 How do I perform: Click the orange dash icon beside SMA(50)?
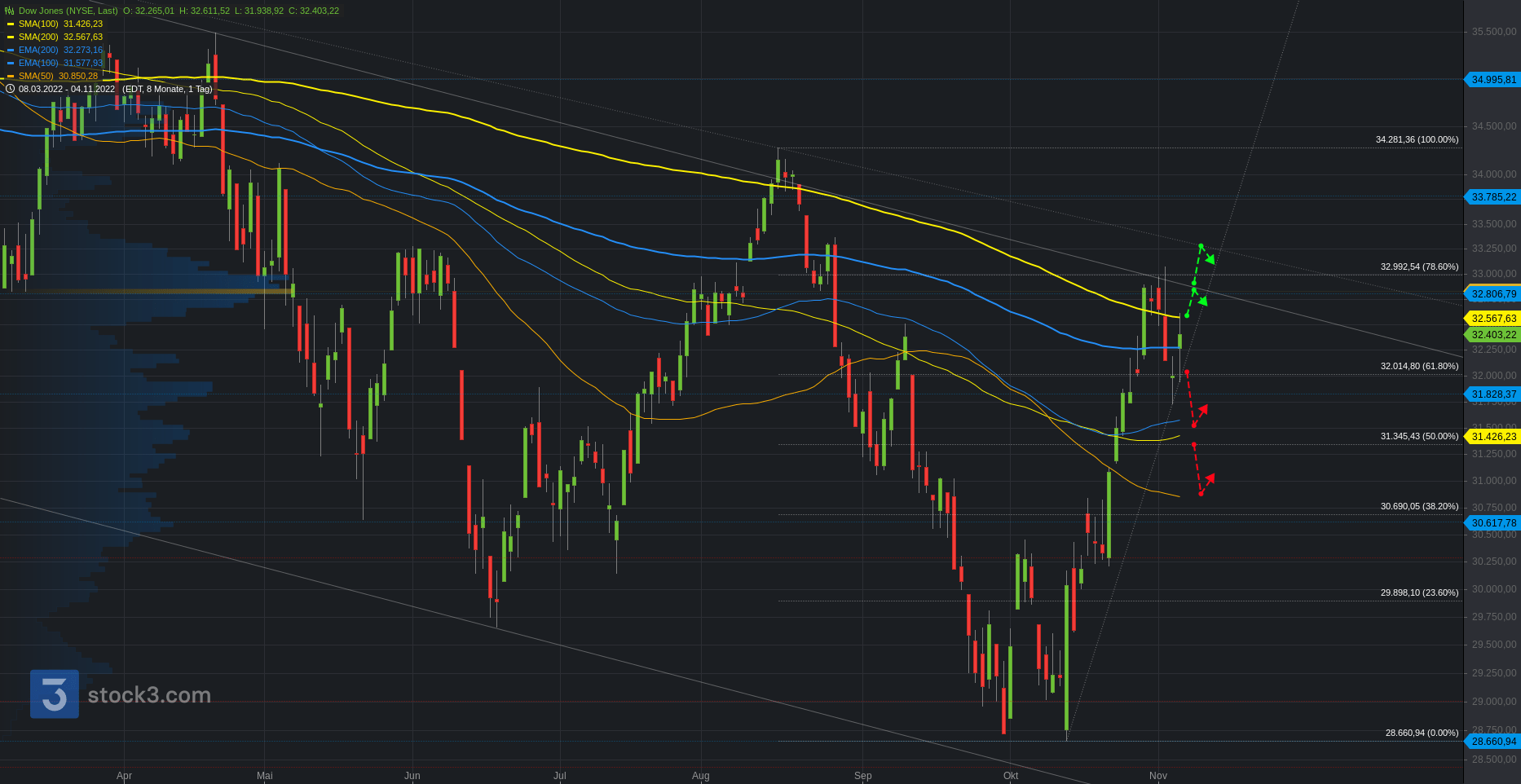point(11,77)
